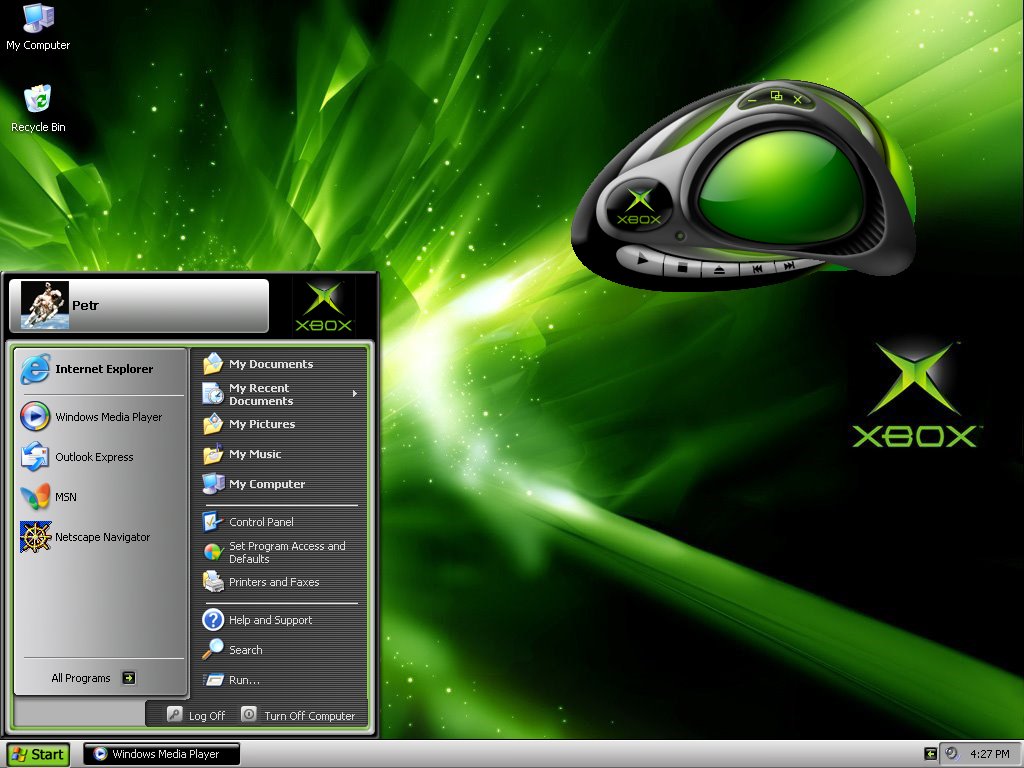Image resolution: width=1024 pixels, height=768 pixels.
Task: Open Printers and Faxes
Action: point(280,582)
